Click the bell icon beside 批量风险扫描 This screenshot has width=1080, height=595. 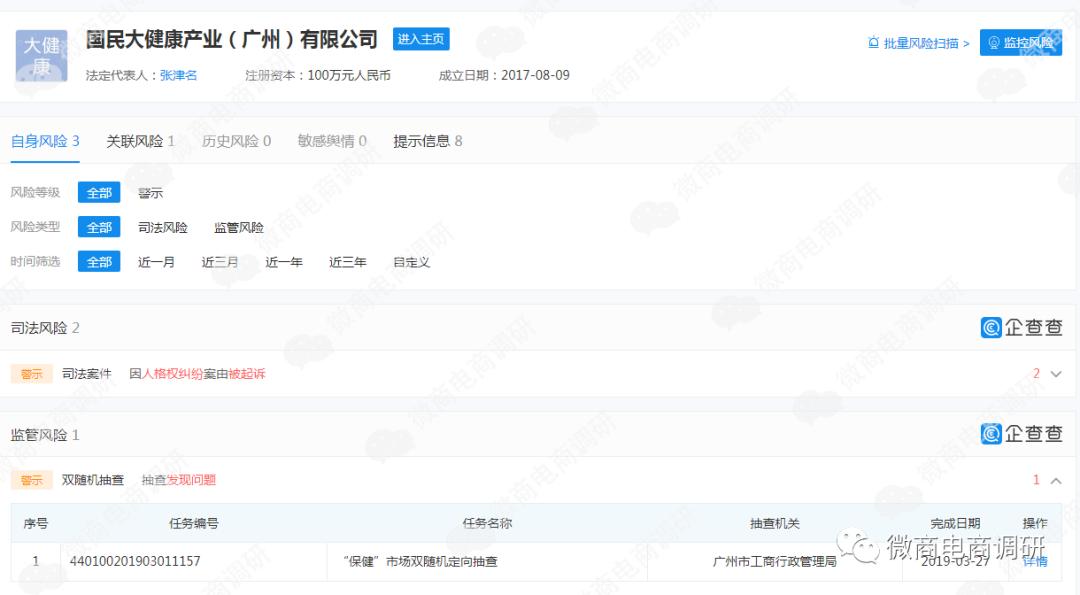(x=873, y=43)
